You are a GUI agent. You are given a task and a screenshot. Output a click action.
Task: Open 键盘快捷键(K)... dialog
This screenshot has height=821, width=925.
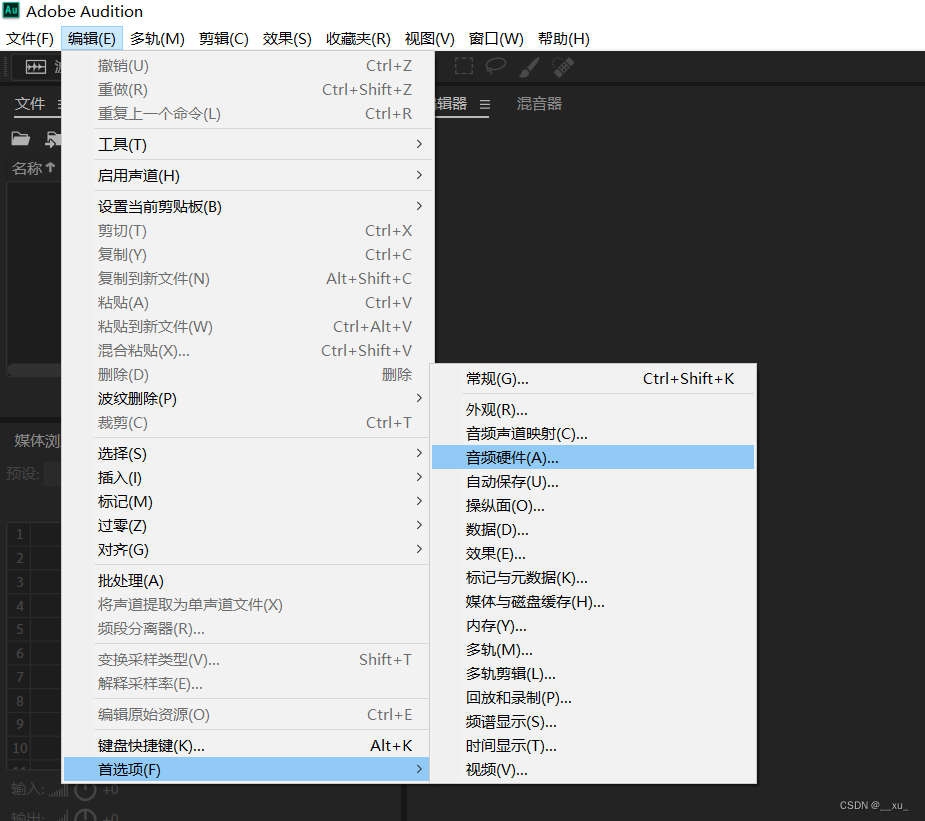point(248,746)
